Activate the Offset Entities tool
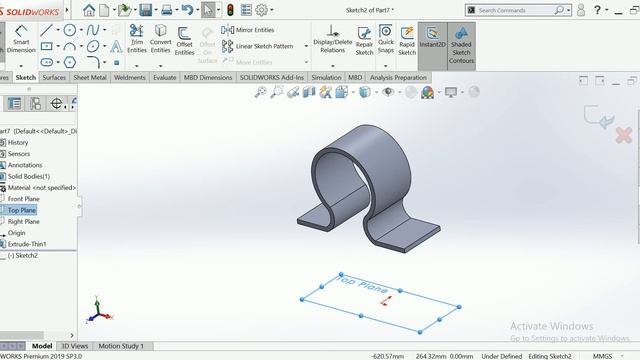The image size is (640, 360). (x=184, y=40)
